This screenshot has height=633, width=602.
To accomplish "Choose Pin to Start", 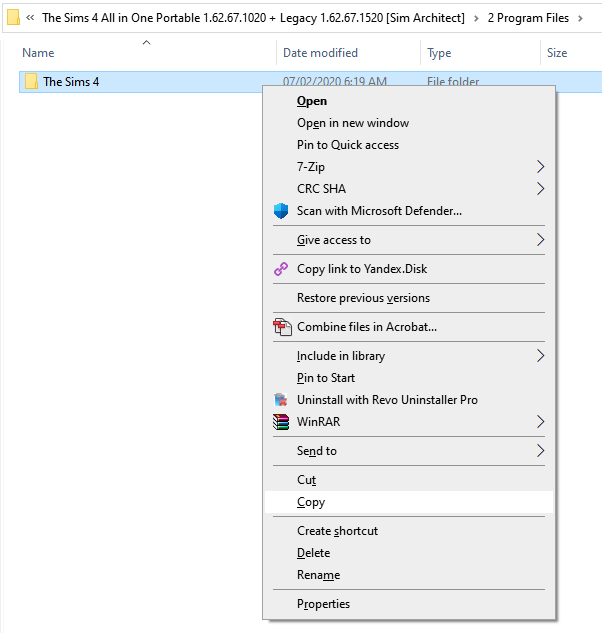I will (409, 378).
